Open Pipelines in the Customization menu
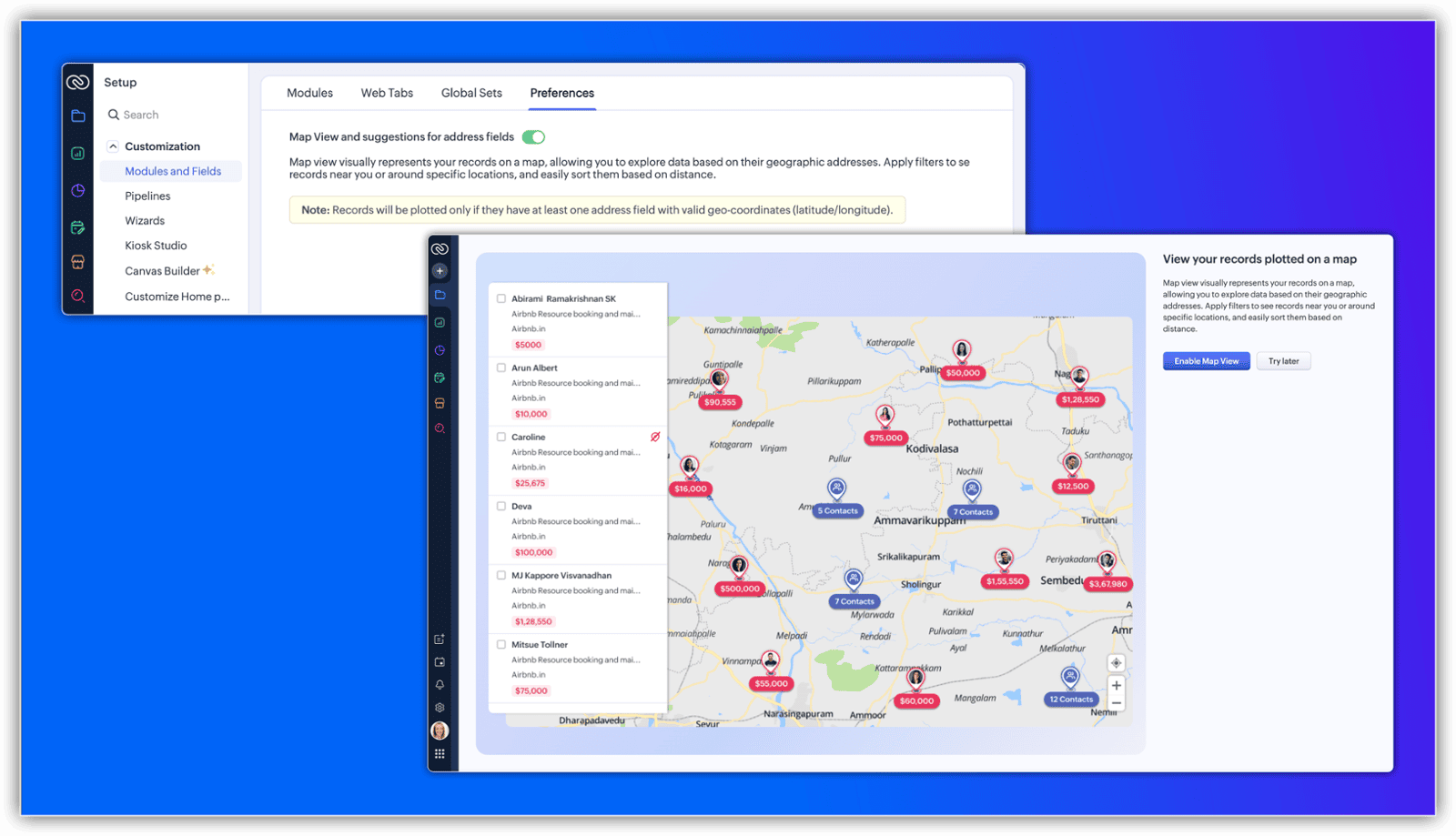 [x=147, y=196]
